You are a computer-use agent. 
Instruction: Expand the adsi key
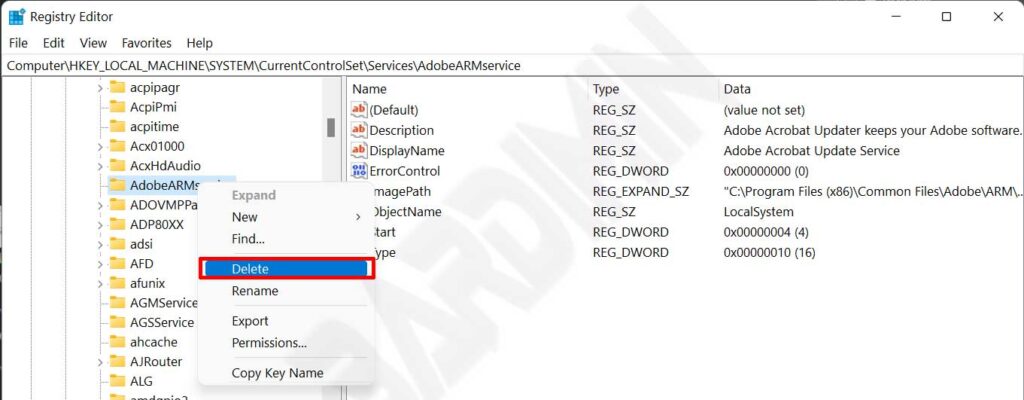100,244
